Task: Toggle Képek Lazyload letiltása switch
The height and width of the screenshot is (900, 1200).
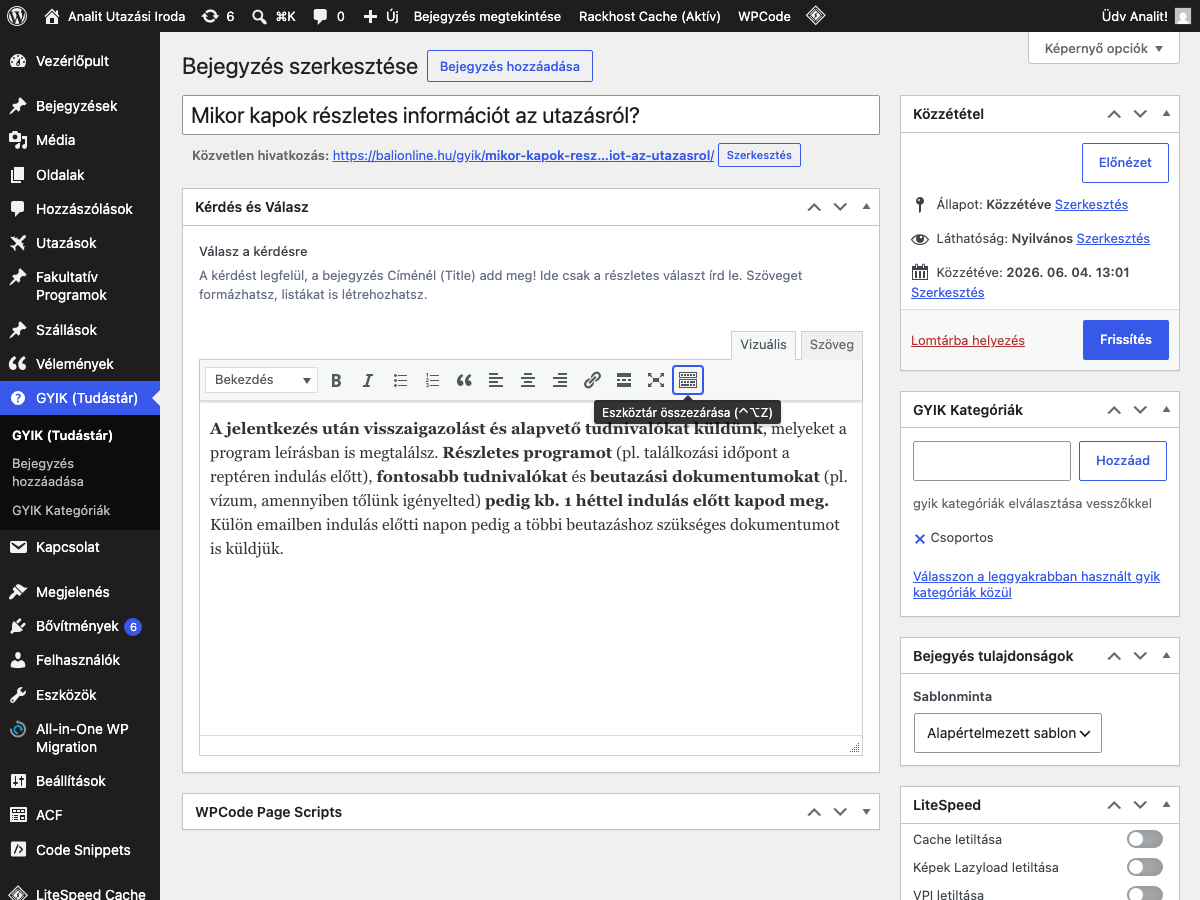Action: click(1145, 867)
